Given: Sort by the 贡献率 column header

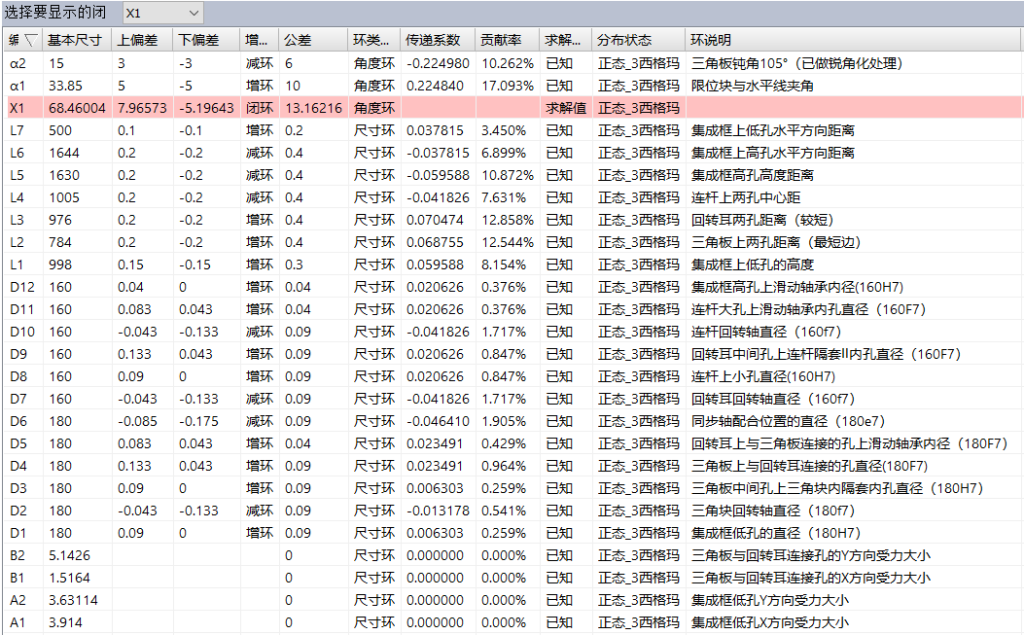Looking at the screenshot, I should point(498,41).
